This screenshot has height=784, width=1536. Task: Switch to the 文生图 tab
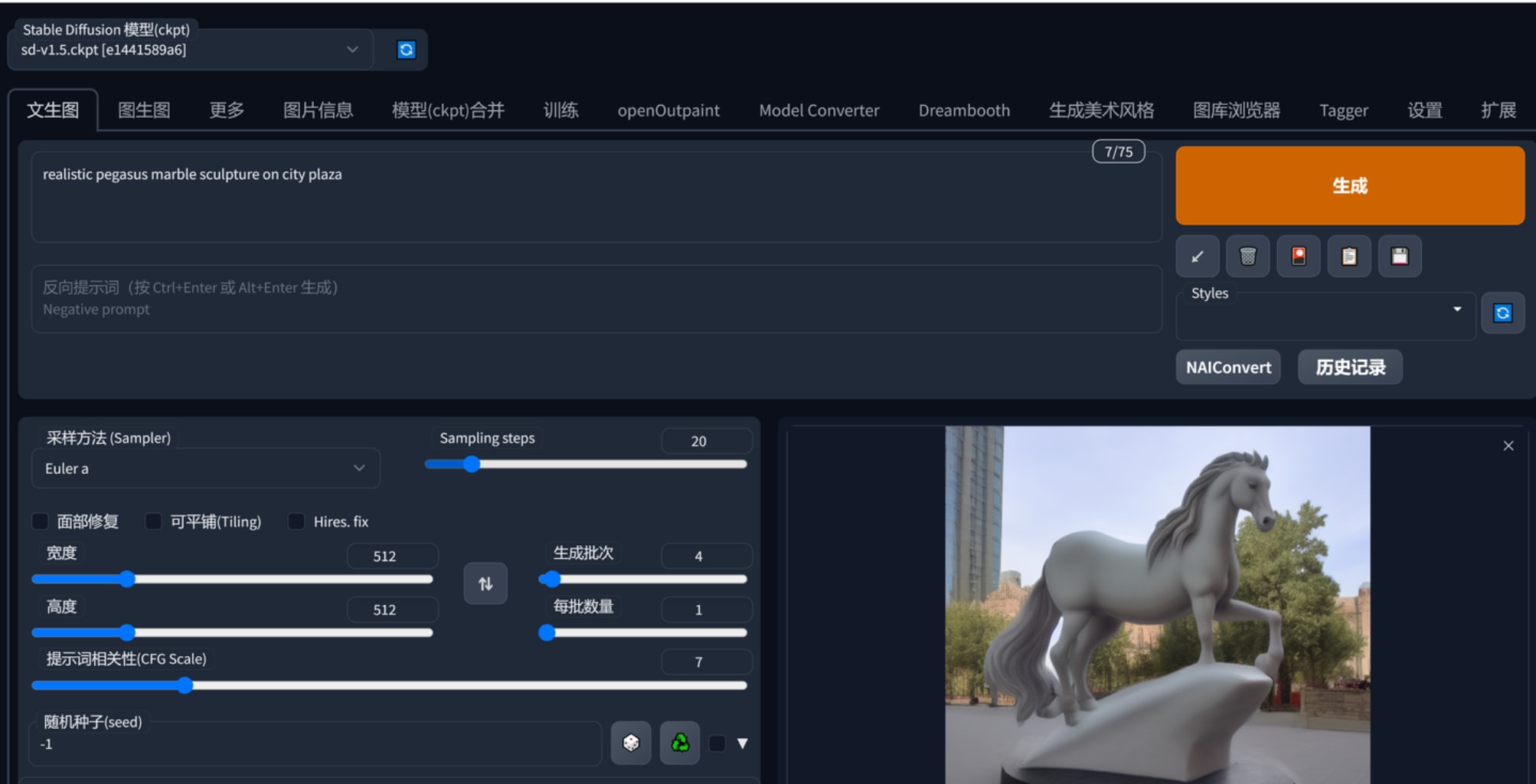[x=53, y=110]
